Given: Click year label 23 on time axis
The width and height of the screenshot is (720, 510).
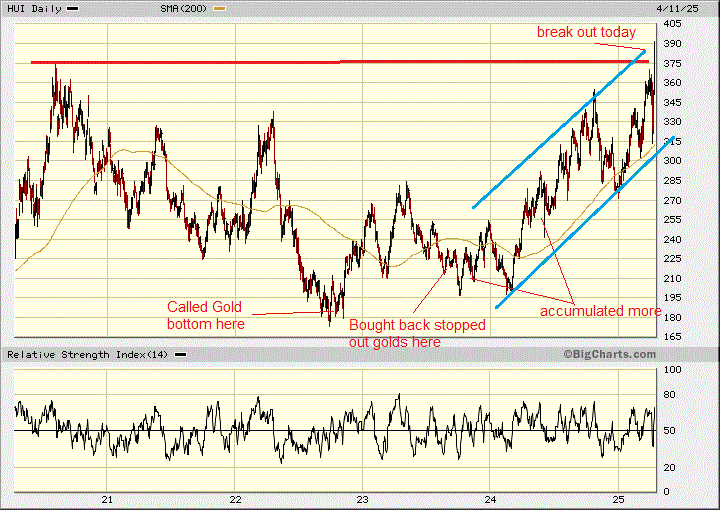Looking at the screenshot, I should [363, 499].
